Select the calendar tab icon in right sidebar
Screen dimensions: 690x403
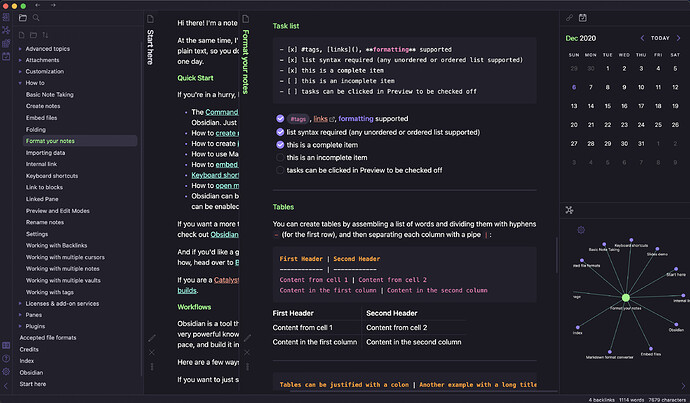(583, 18)
